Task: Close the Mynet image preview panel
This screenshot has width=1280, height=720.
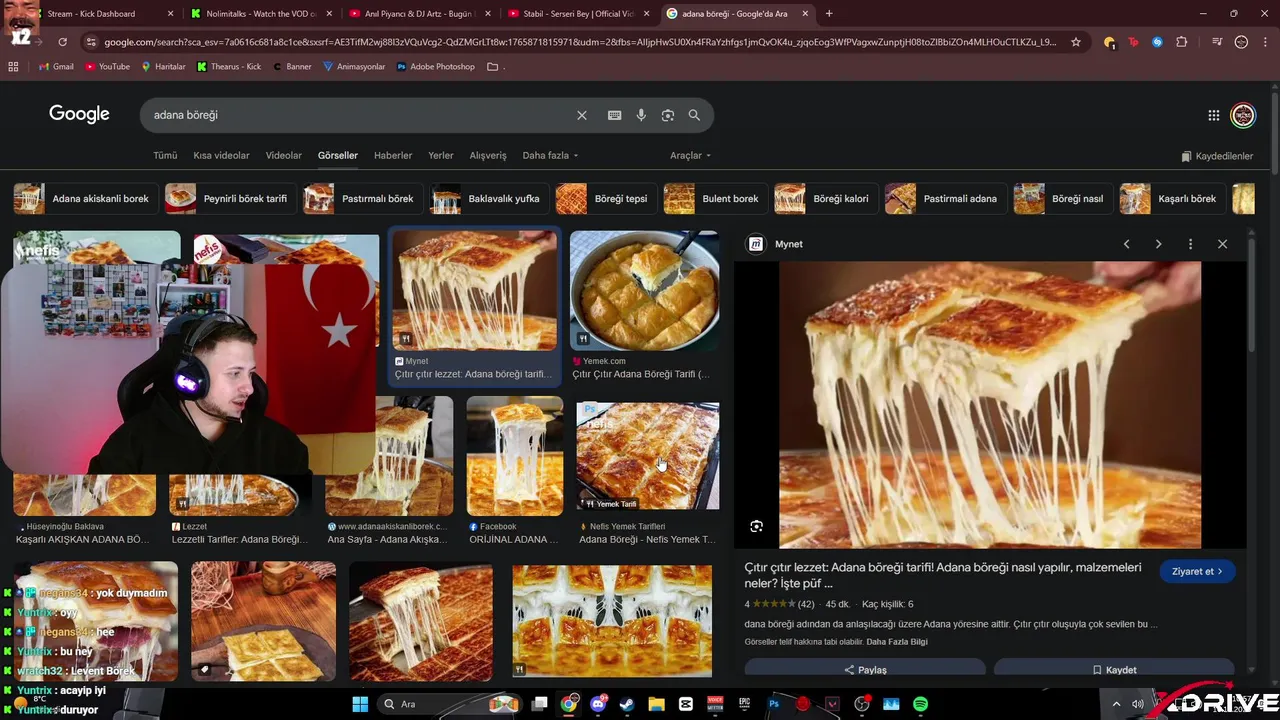Action: [x=1222, y=244]
